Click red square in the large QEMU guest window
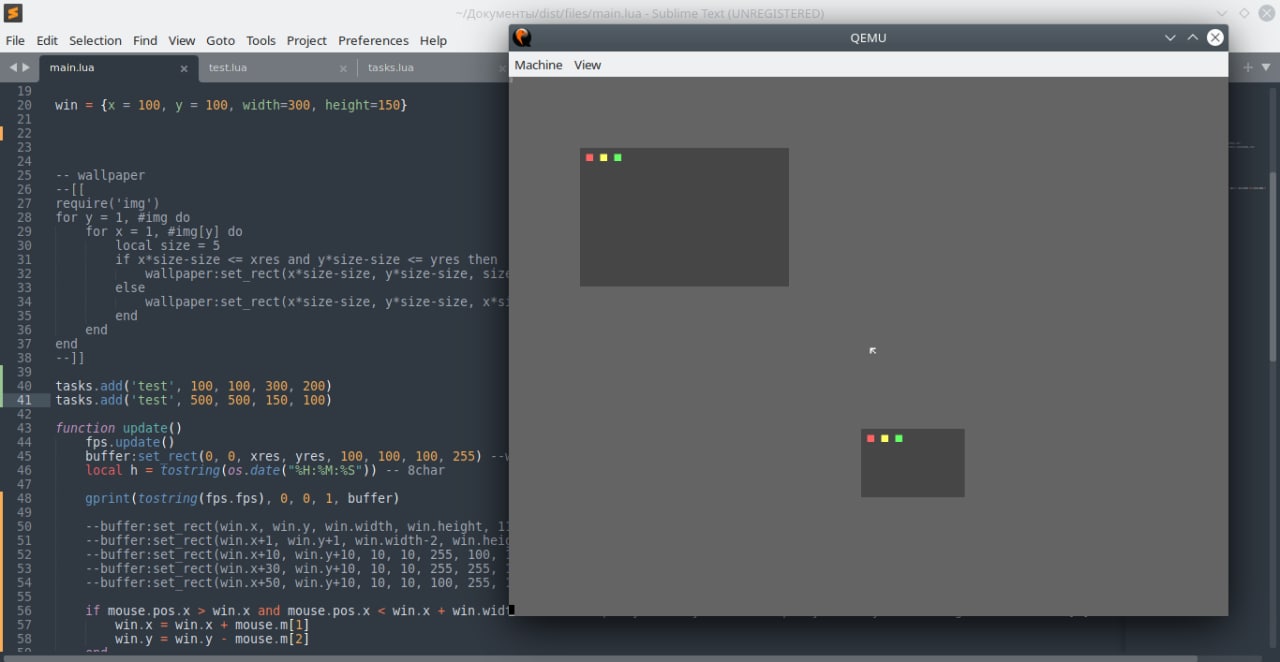1280x662 pixels. [x=590, y=158]
